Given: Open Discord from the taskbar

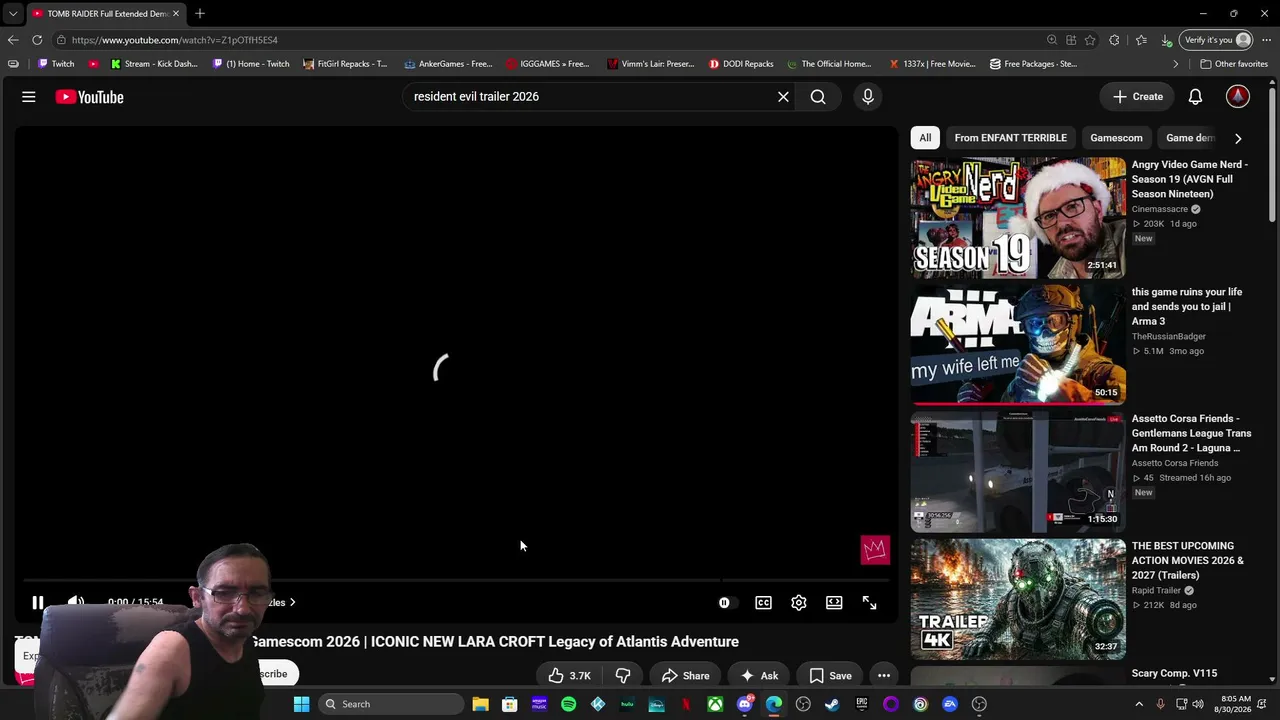Looking at the screenshot, I should [x=745, y=704].
